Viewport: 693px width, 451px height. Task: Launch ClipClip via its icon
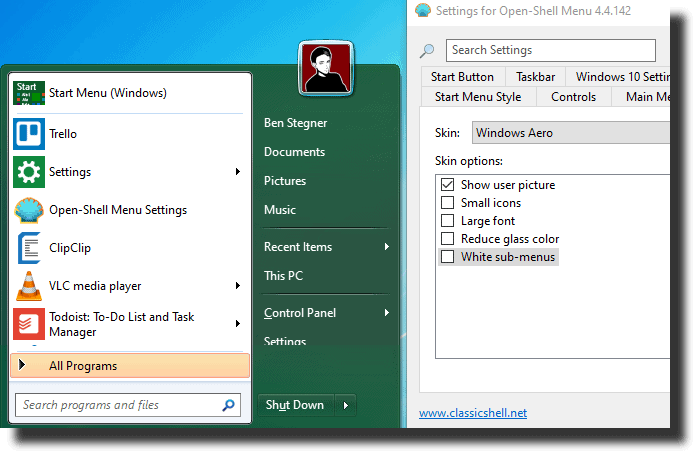point(29,248)
